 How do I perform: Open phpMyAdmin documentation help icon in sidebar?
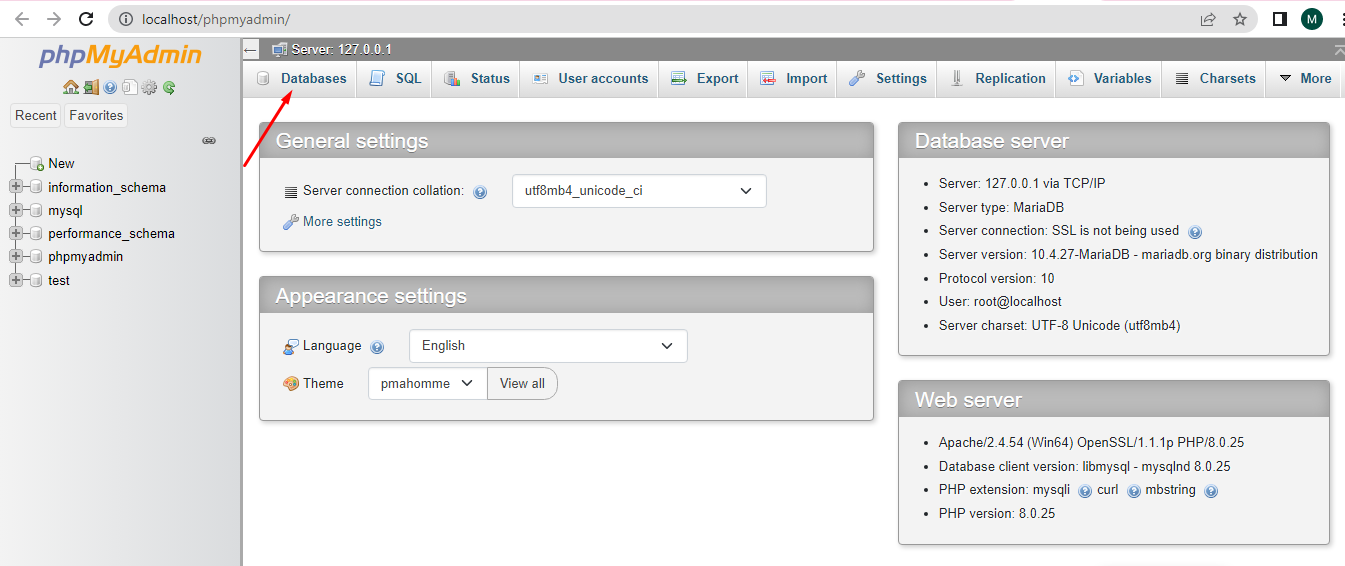[x=110, y=87]
